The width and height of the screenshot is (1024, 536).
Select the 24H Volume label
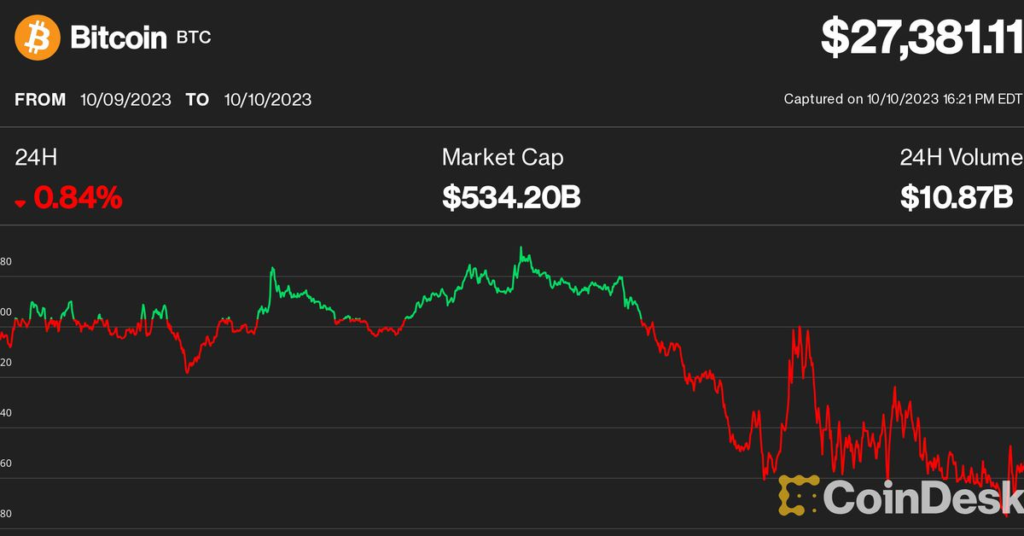coord(960,157)
